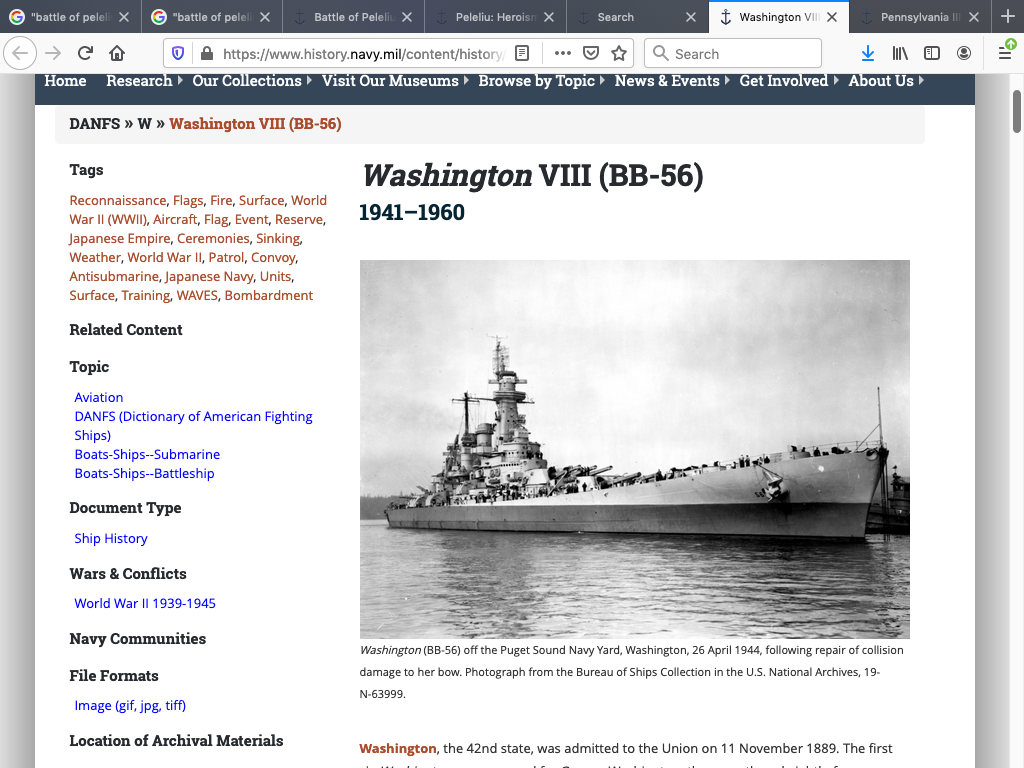
Task: Open the Boats-Ships--Battleship topic link
Action: click(x=144, y=474)
